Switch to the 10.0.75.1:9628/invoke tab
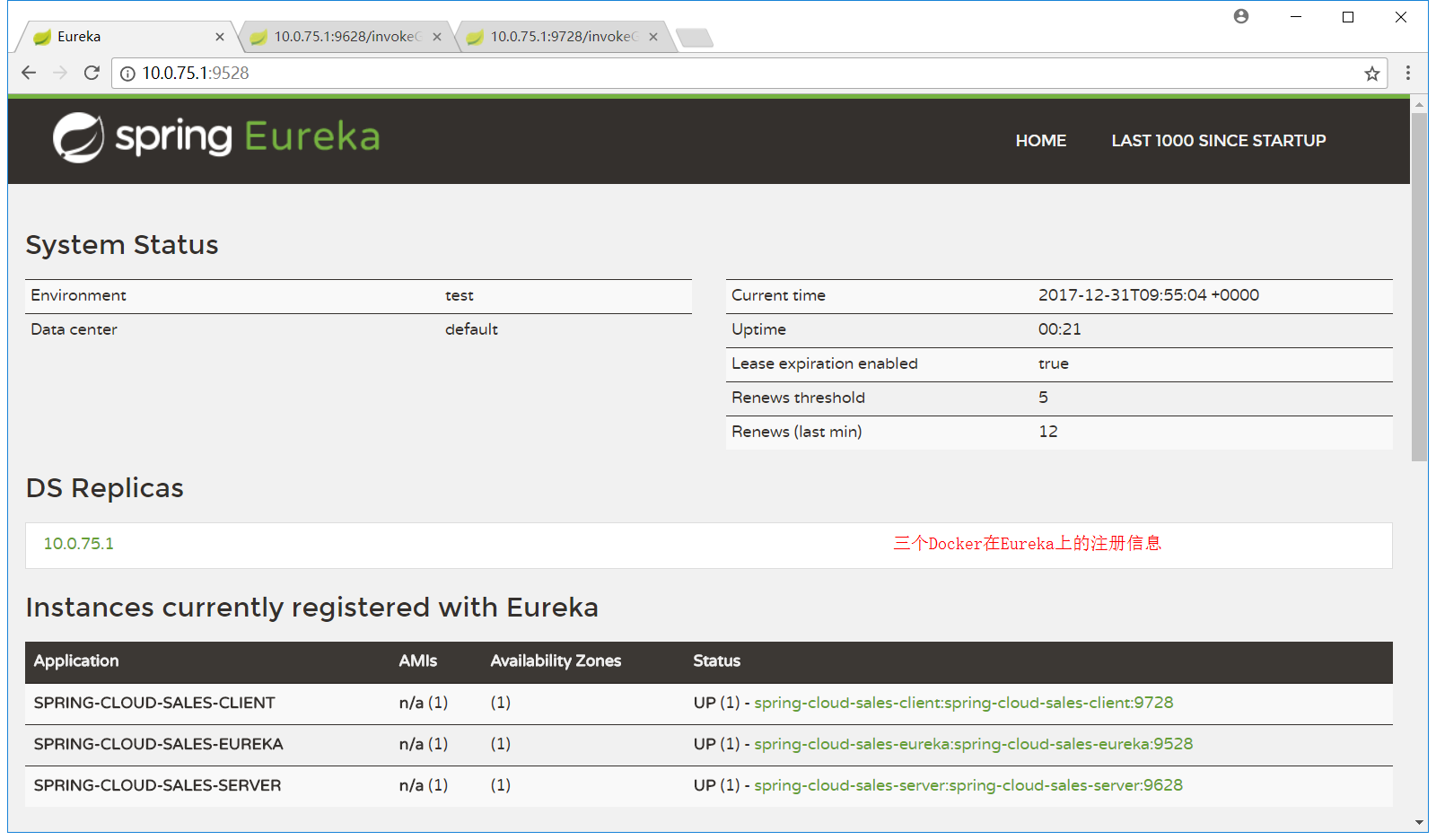This screenshot has height=840, width=1436. click(x=346, y=37)
